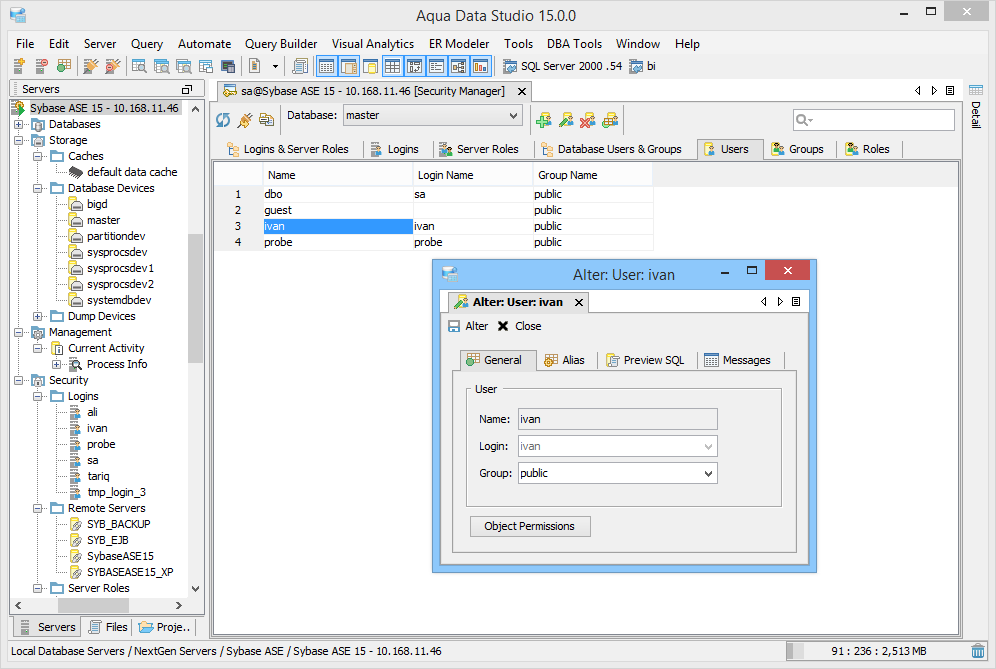
Task: Expand the Process Info node
Action: tap(57, 364)
